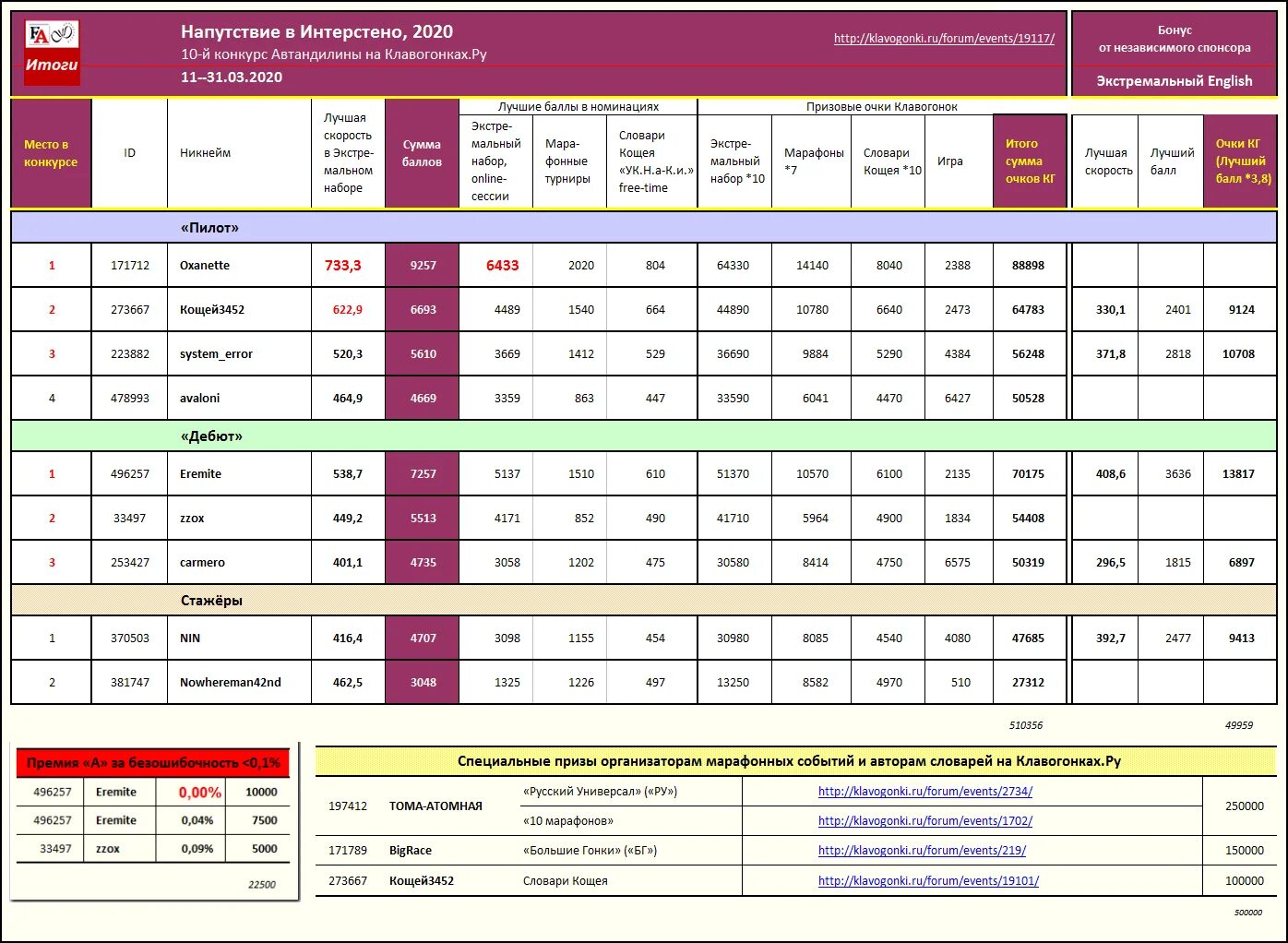Screen dimensions: 1288x943
Task: Select the nickname Nowhereman42nd
Action: pyautogui.click(x=231, y=683)
